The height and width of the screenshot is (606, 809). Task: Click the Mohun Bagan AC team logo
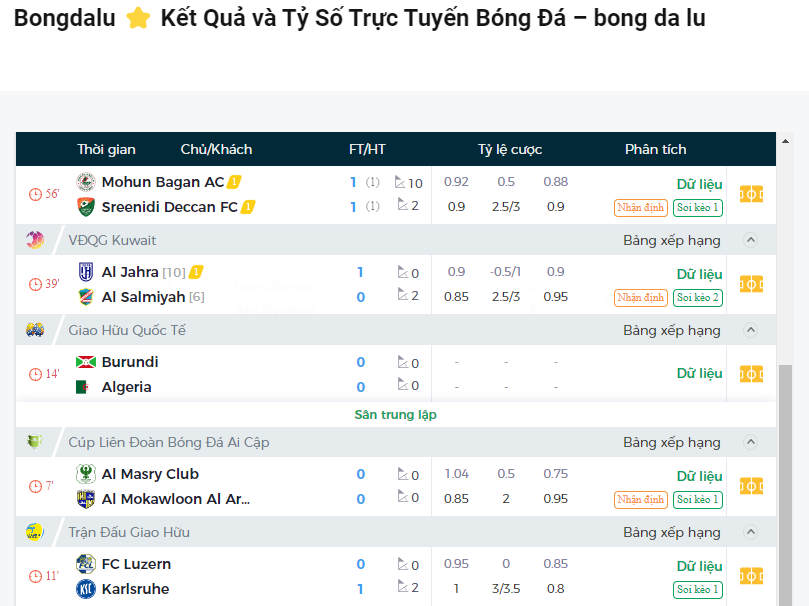85,182
